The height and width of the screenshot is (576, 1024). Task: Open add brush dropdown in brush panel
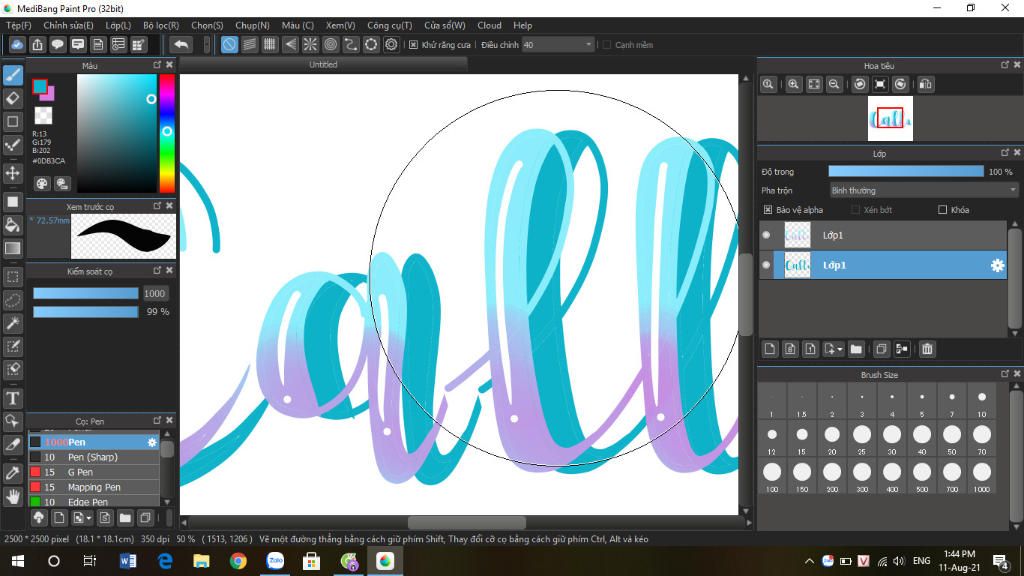[82, 518]
